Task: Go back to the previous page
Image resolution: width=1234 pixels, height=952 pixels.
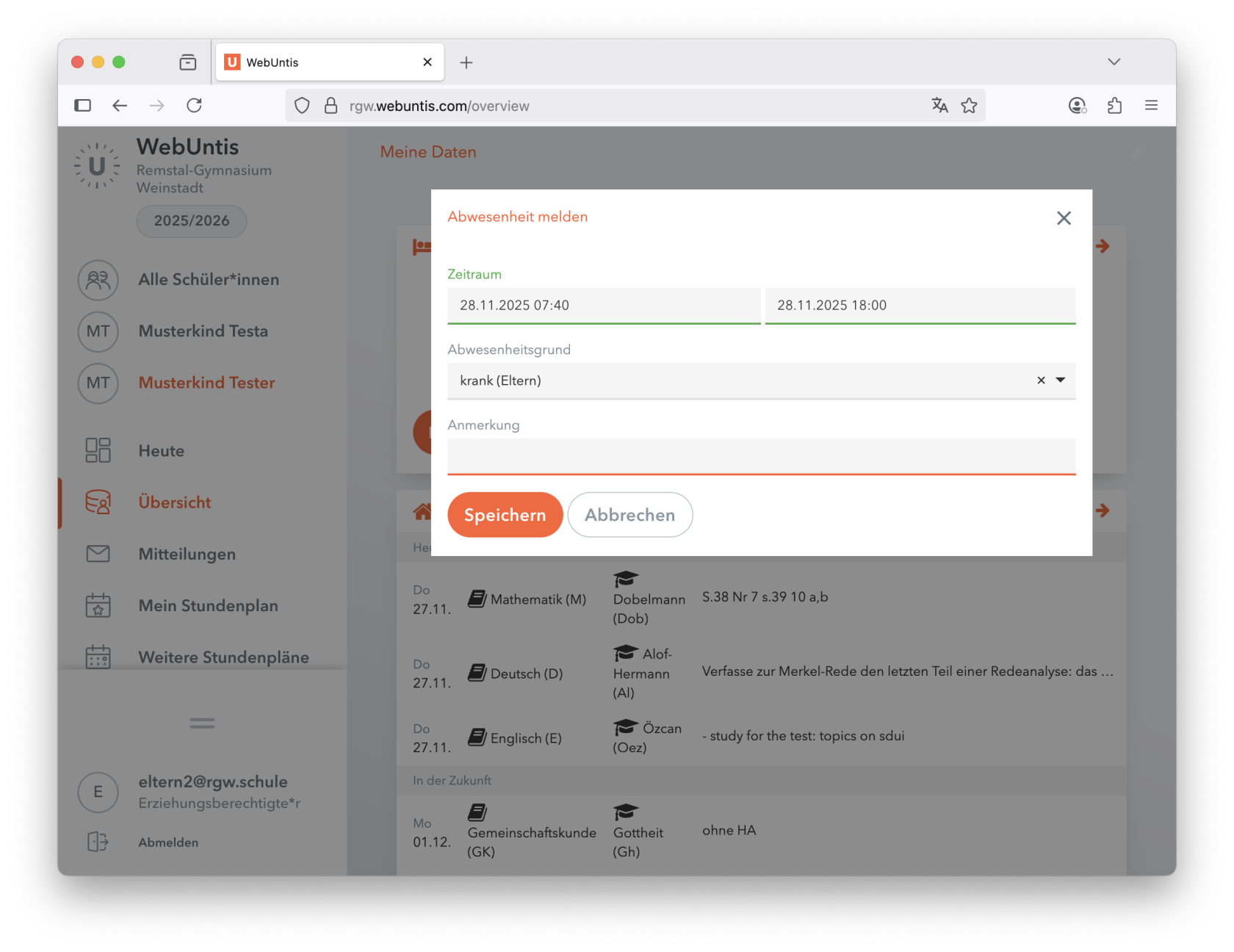Action: (x=120, y=106)
